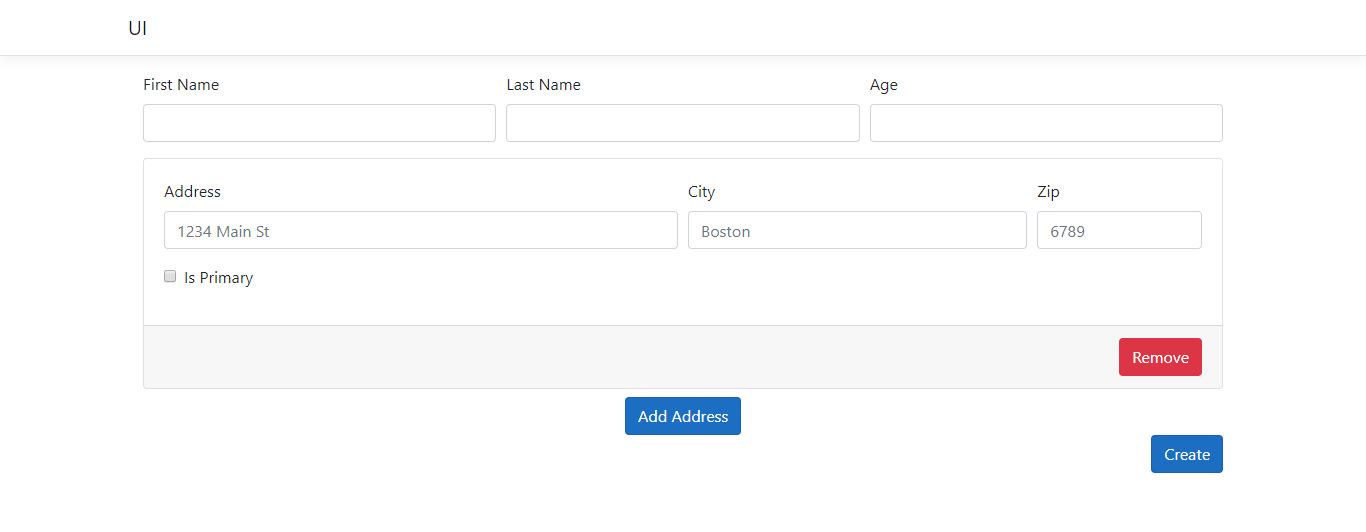Click into the Age input box
Screen dimensions: 1366x532
coord(1046,123)
